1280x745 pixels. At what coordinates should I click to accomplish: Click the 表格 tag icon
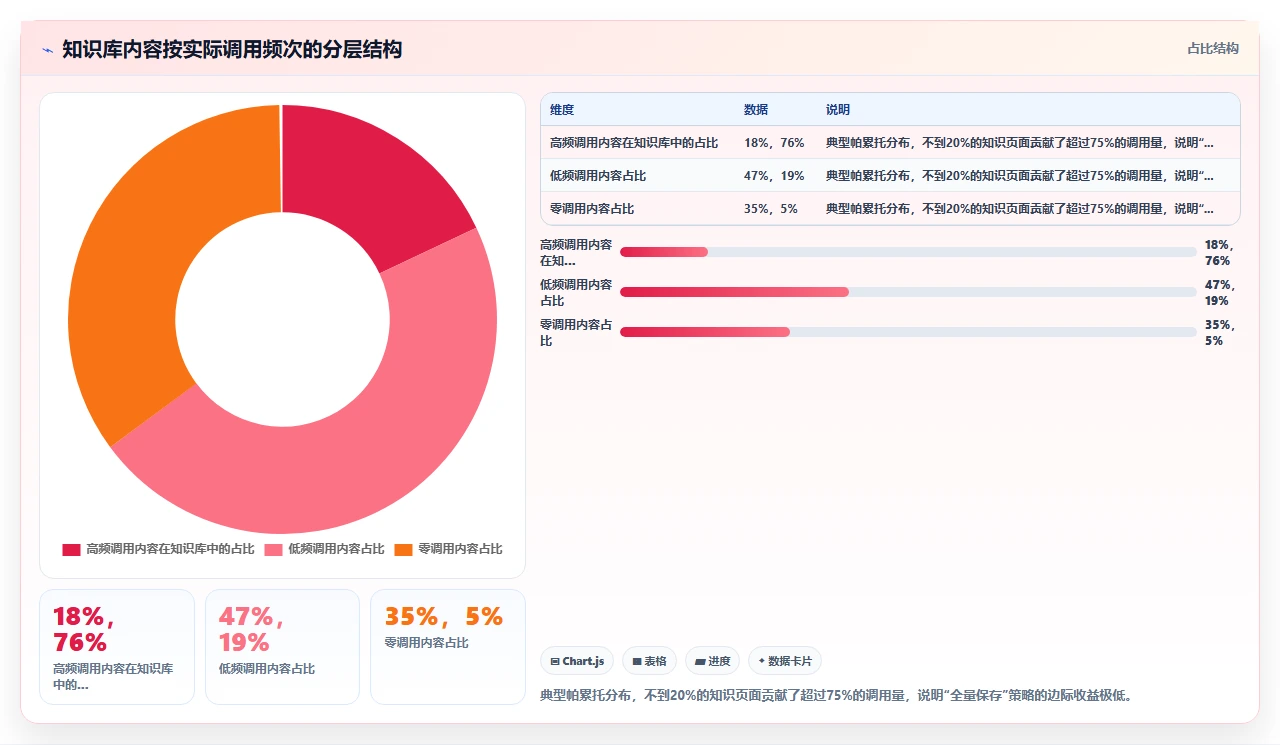coord(637,661)
